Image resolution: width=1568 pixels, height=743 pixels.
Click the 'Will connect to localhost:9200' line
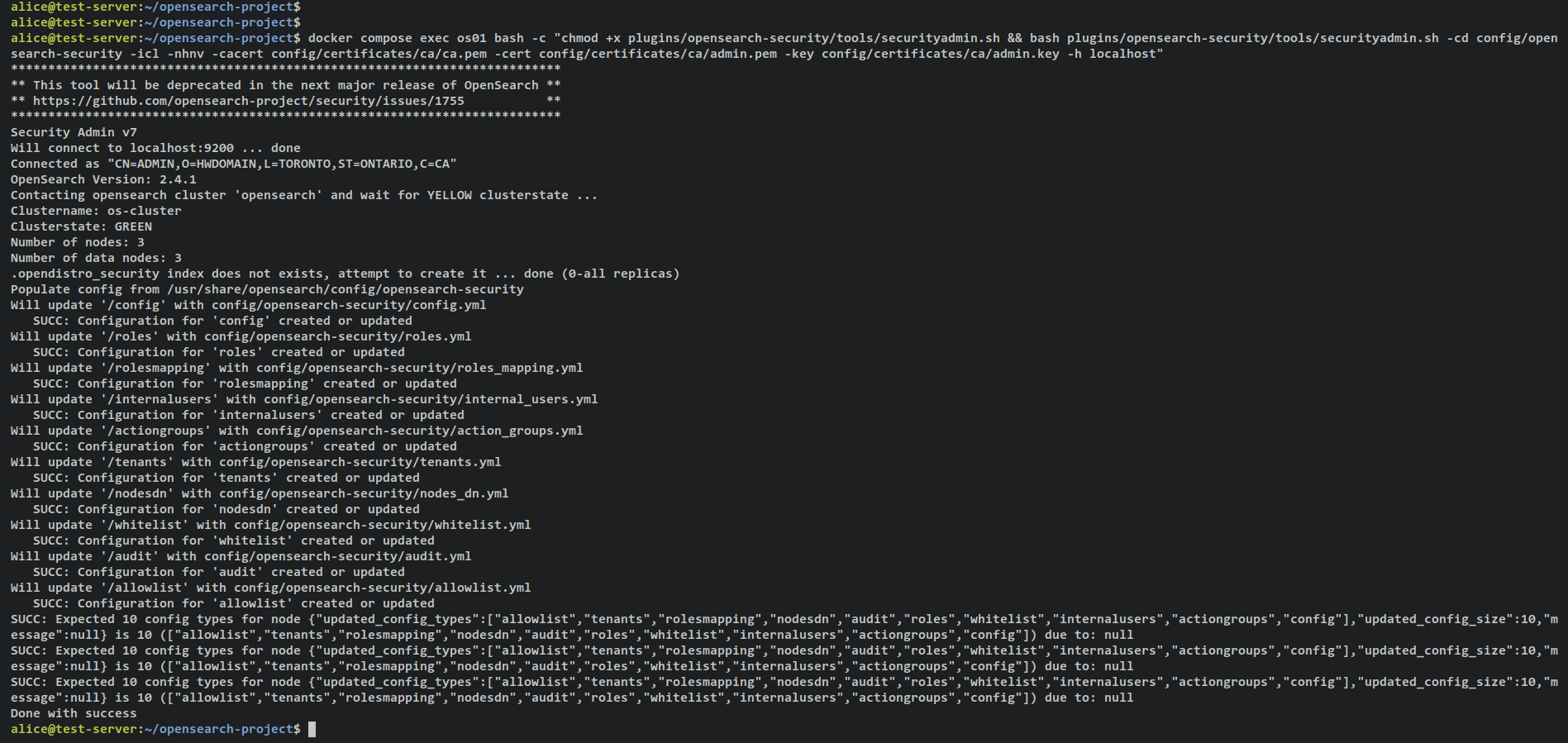tap(155, 148)
